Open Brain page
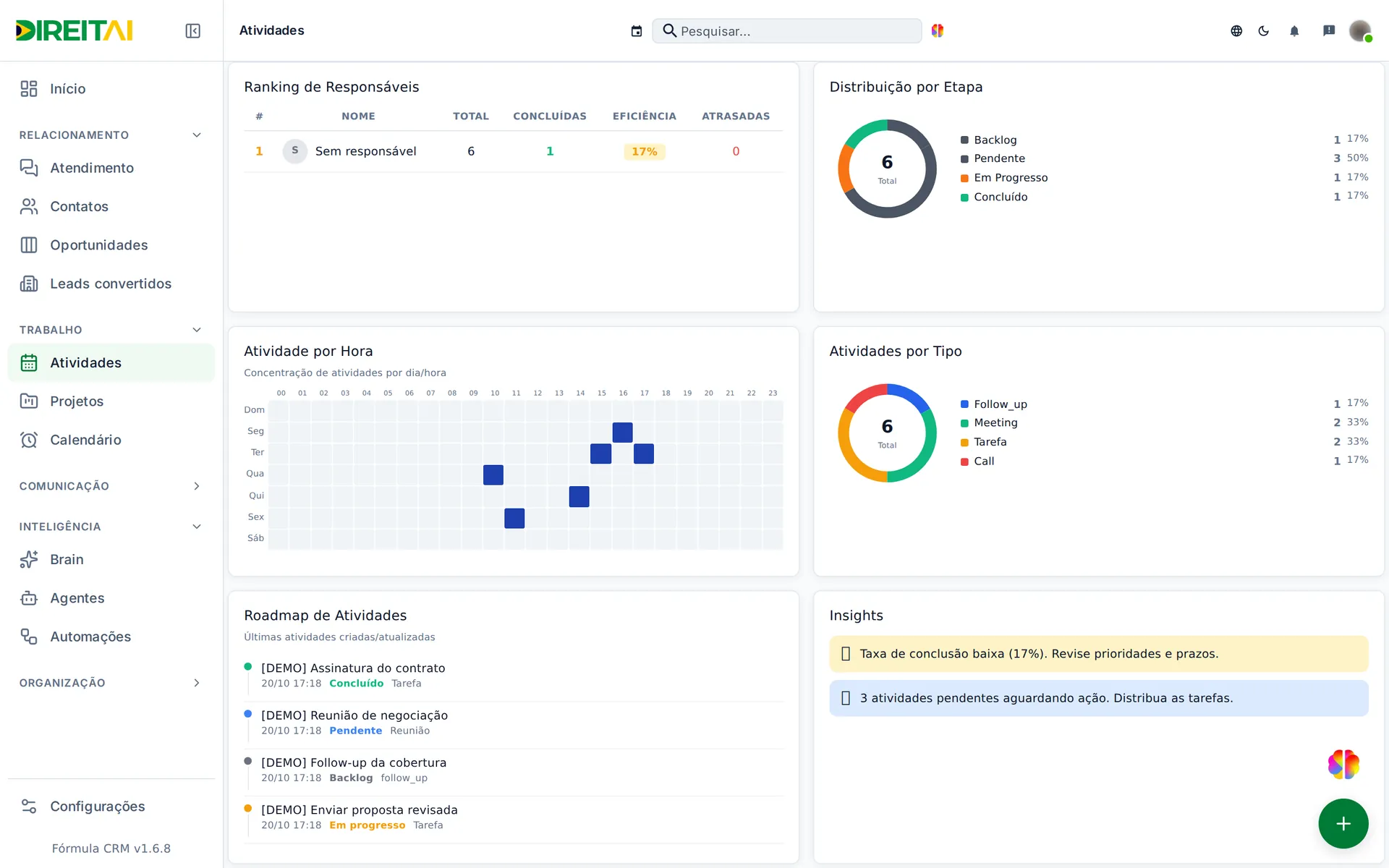1389x868 pixels. [111, 559]
